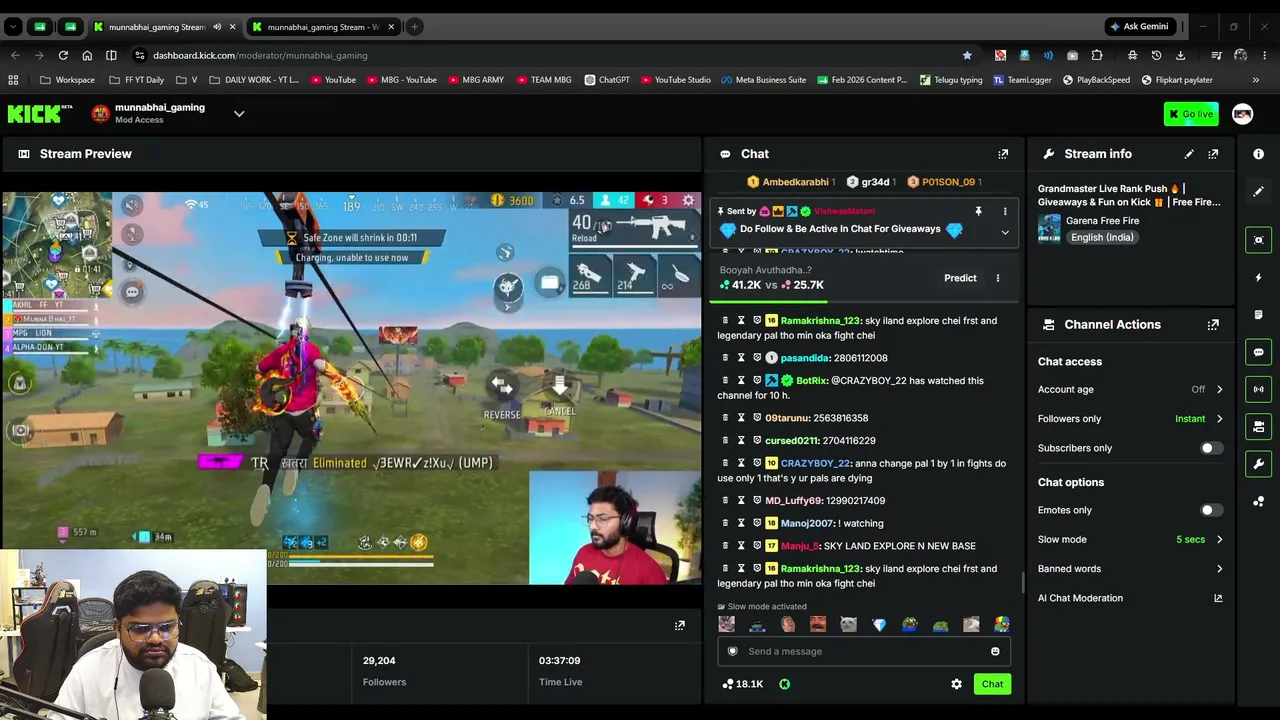Select the pencil icon in the right sidebar
This screenshot has width=1280, height=720.
1258,191
